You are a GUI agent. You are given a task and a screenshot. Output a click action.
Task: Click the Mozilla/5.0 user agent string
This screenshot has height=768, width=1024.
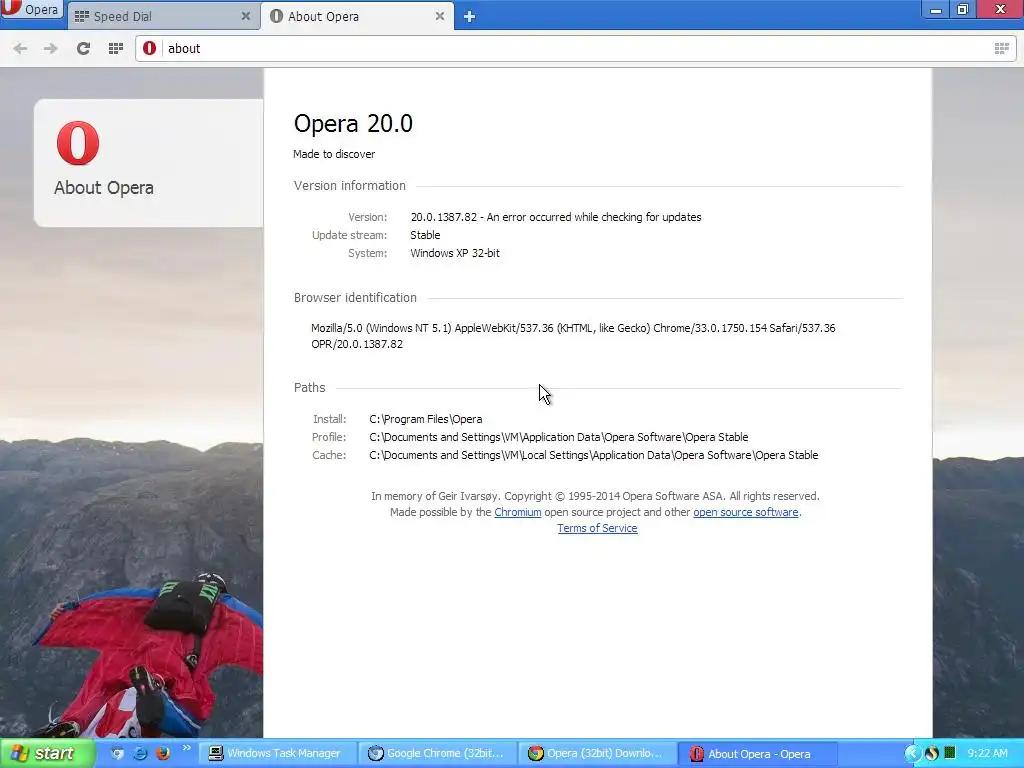[573, 336]
